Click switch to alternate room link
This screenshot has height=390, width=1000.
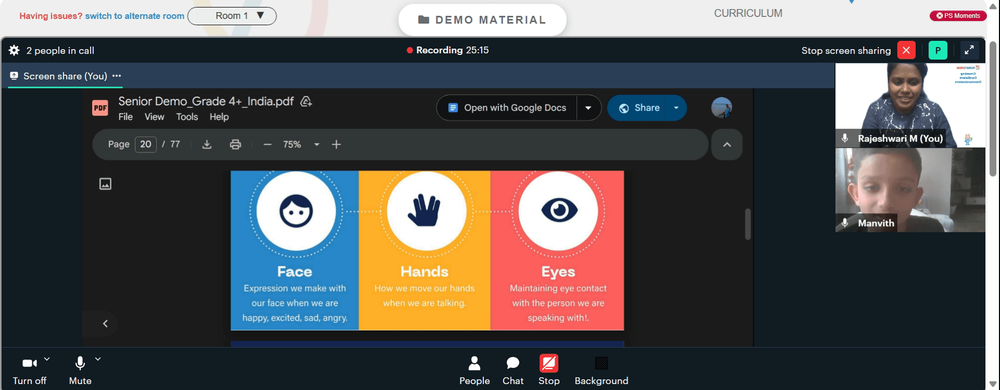135,16
